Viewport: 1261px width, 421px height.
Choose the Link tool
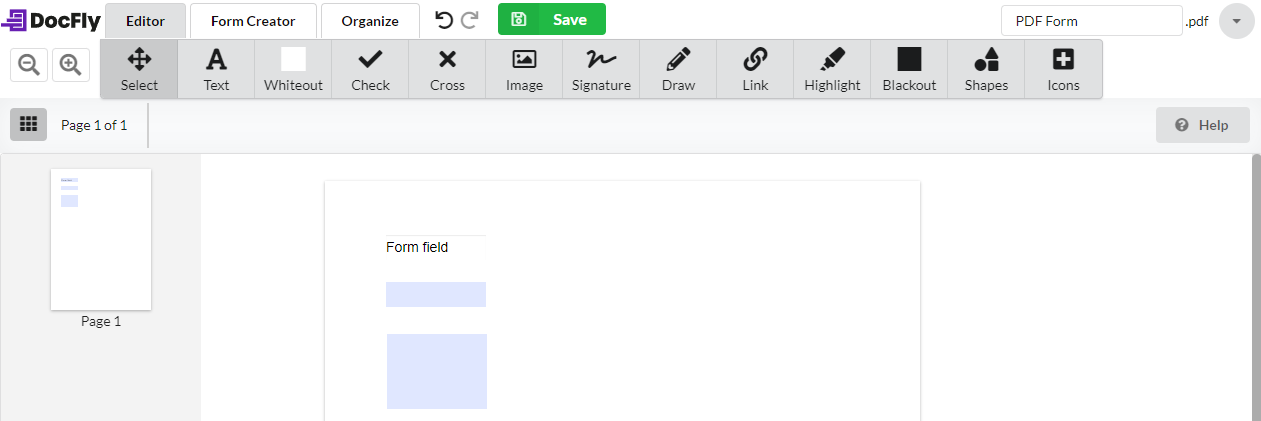(x=755, y=69)
